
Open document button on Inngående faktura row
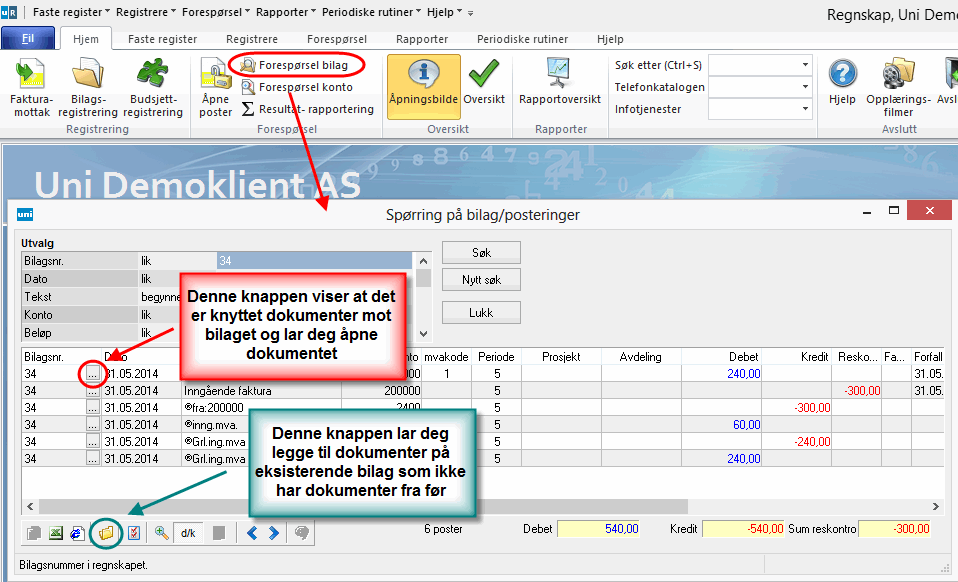(92, 390)
